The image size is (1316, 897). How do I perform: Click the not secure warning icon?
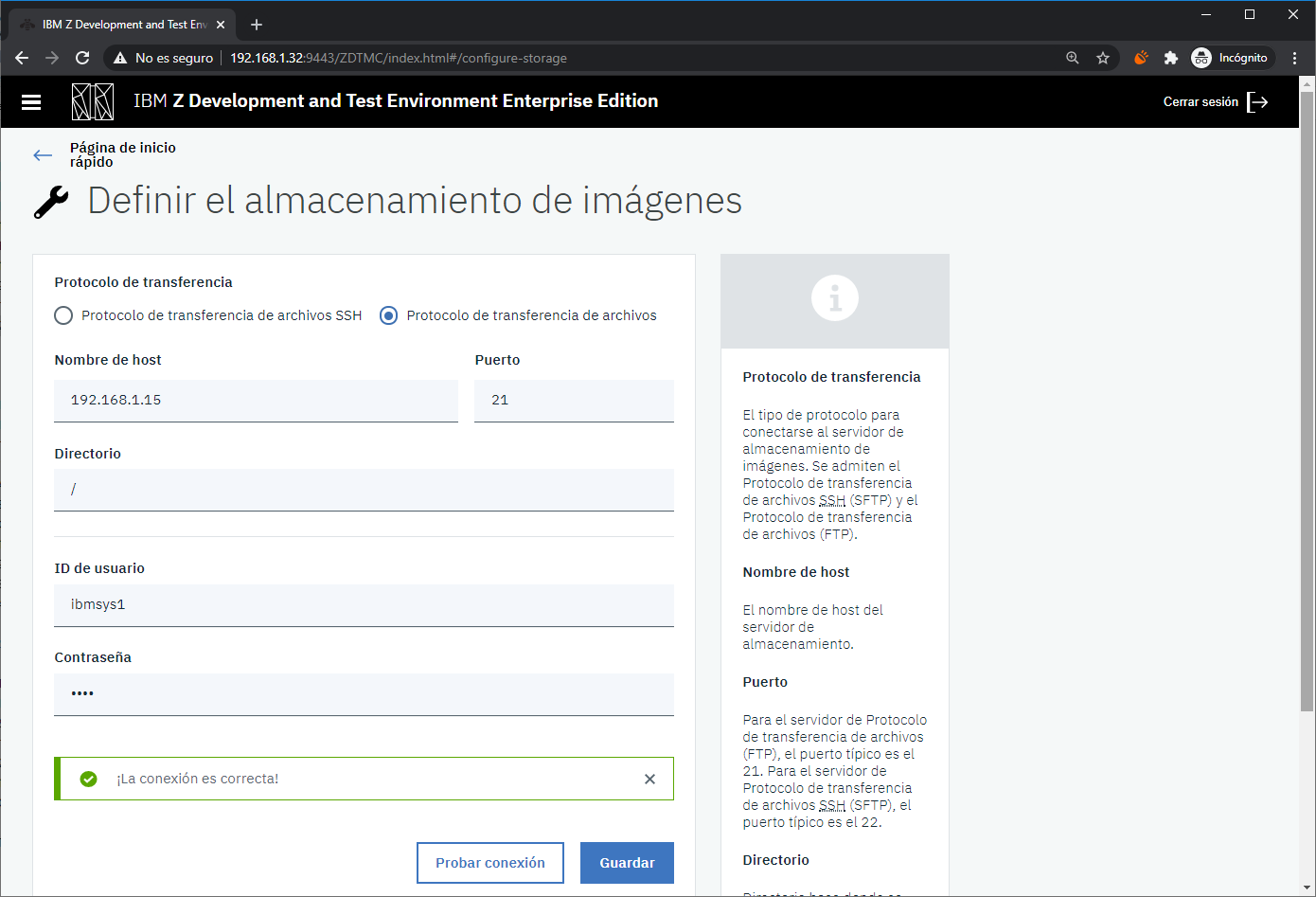[120, 58]
